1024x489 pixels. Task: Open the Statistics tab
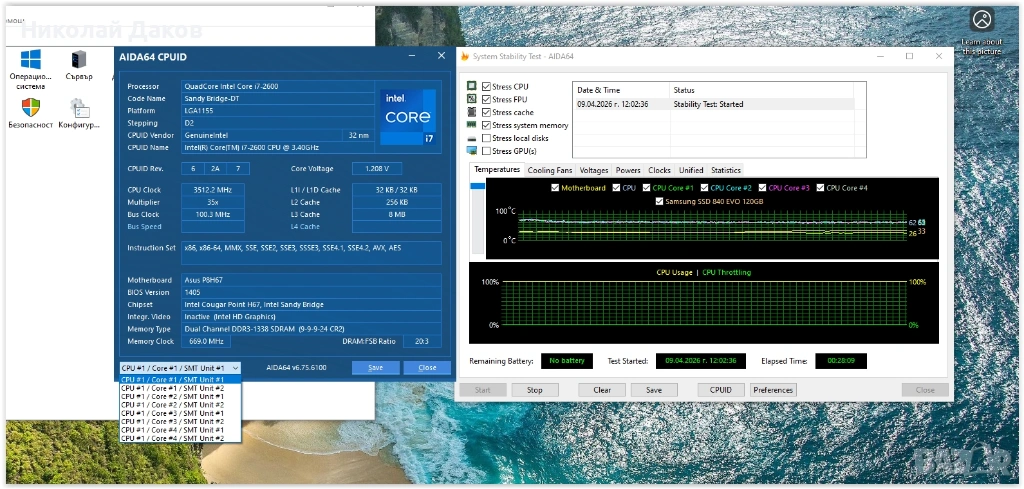point(725,170)
